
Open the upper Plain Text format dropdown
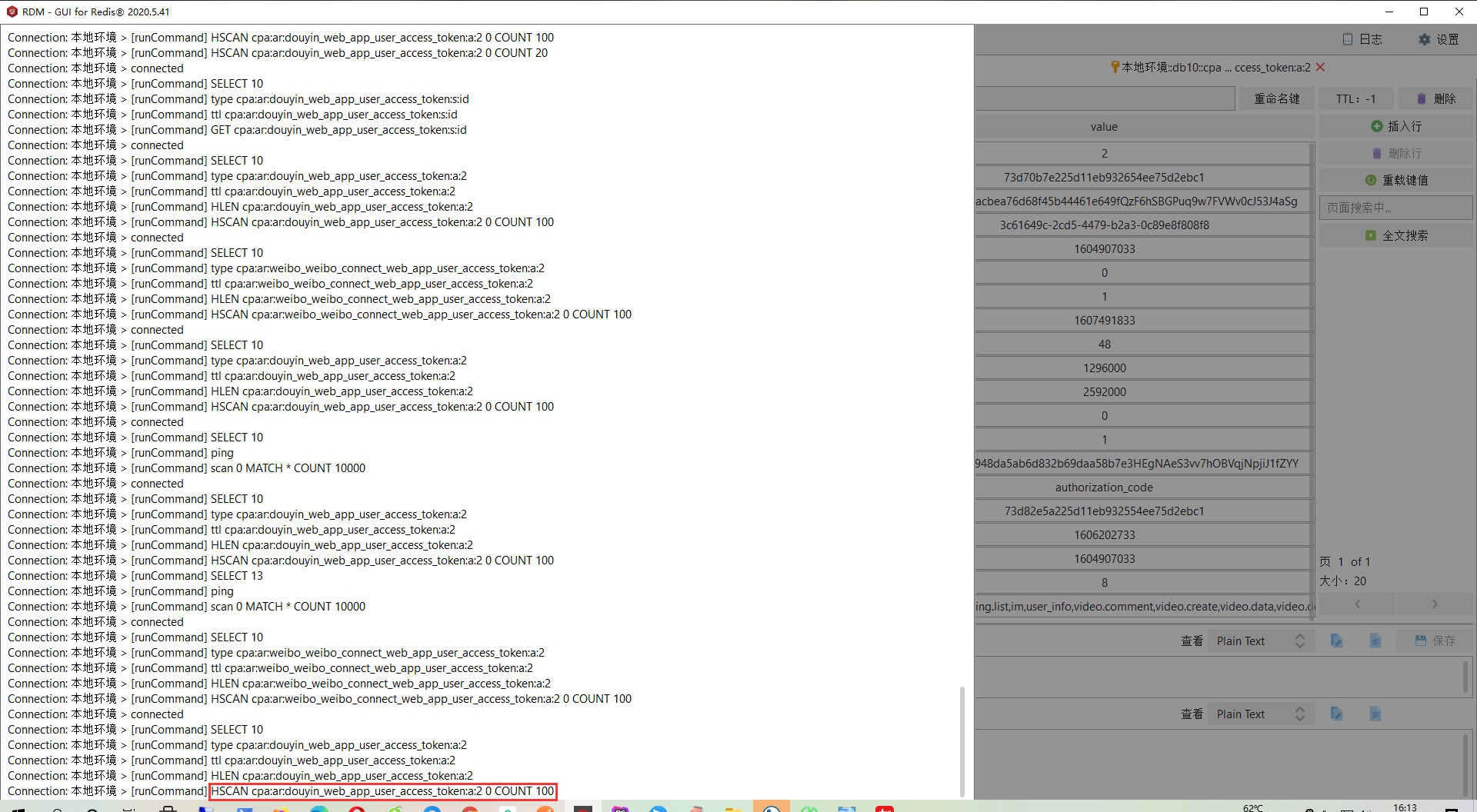click(x=1260, y=641)
